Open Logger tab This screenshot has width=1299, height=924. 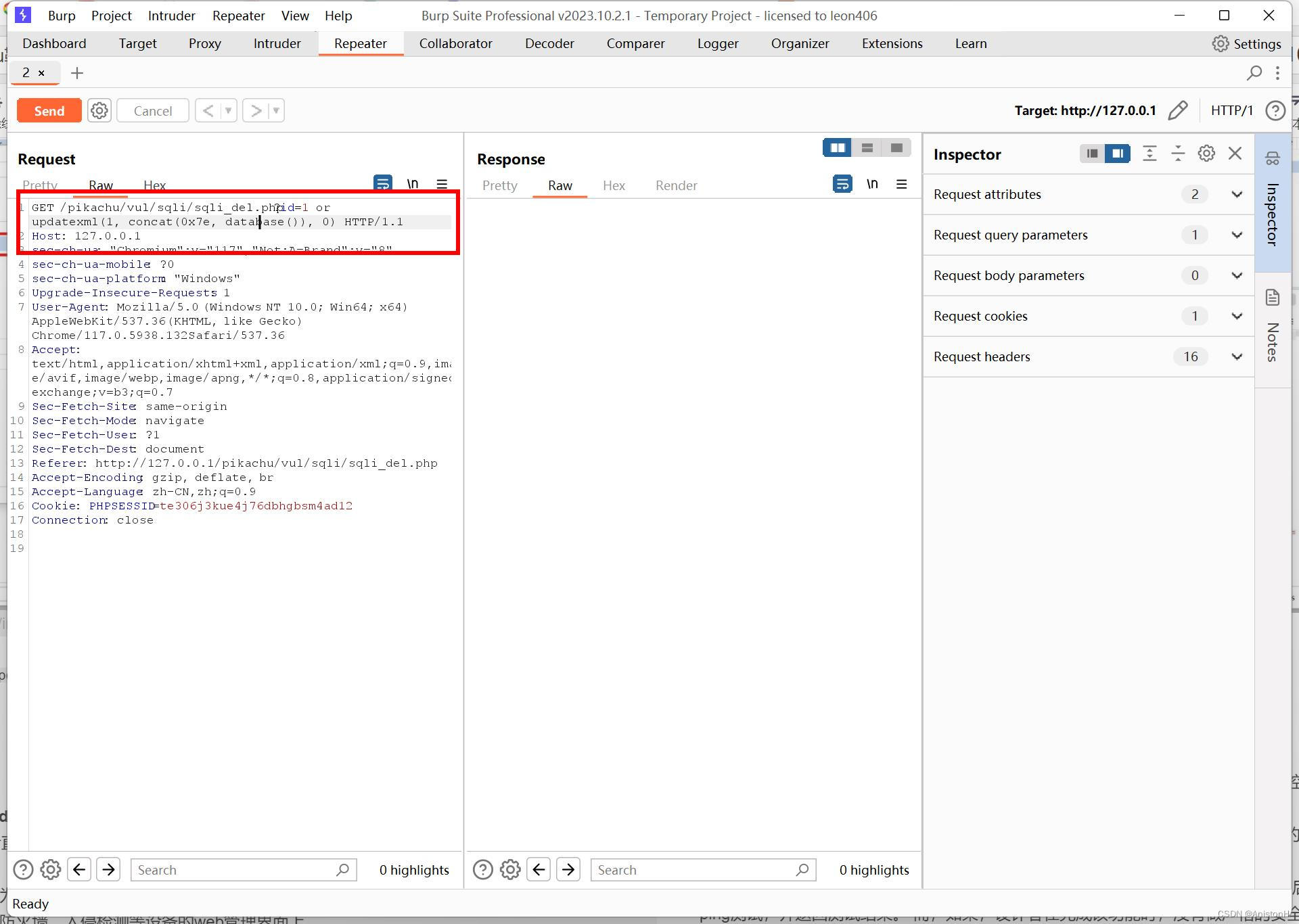click(718, 44)
